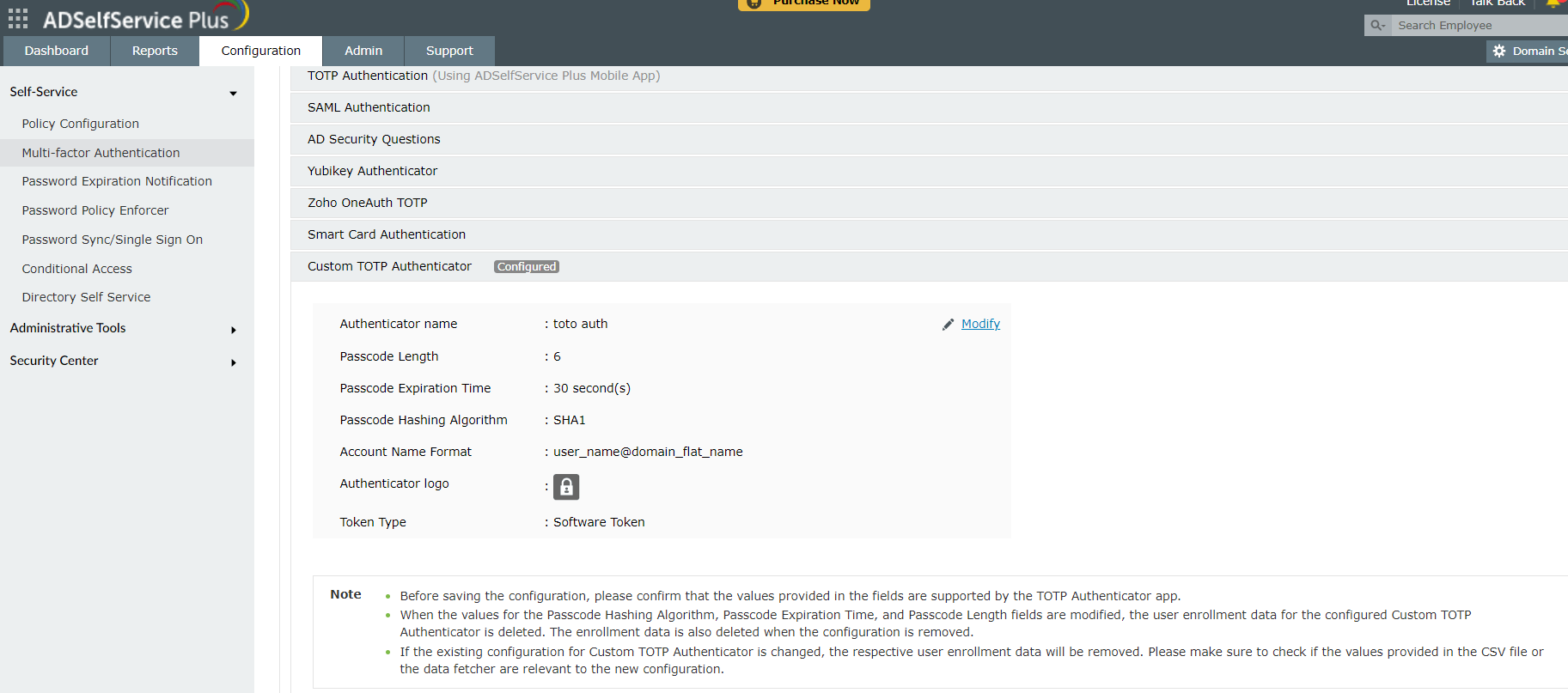Open Directory Self Service

(x=86, y=297)
